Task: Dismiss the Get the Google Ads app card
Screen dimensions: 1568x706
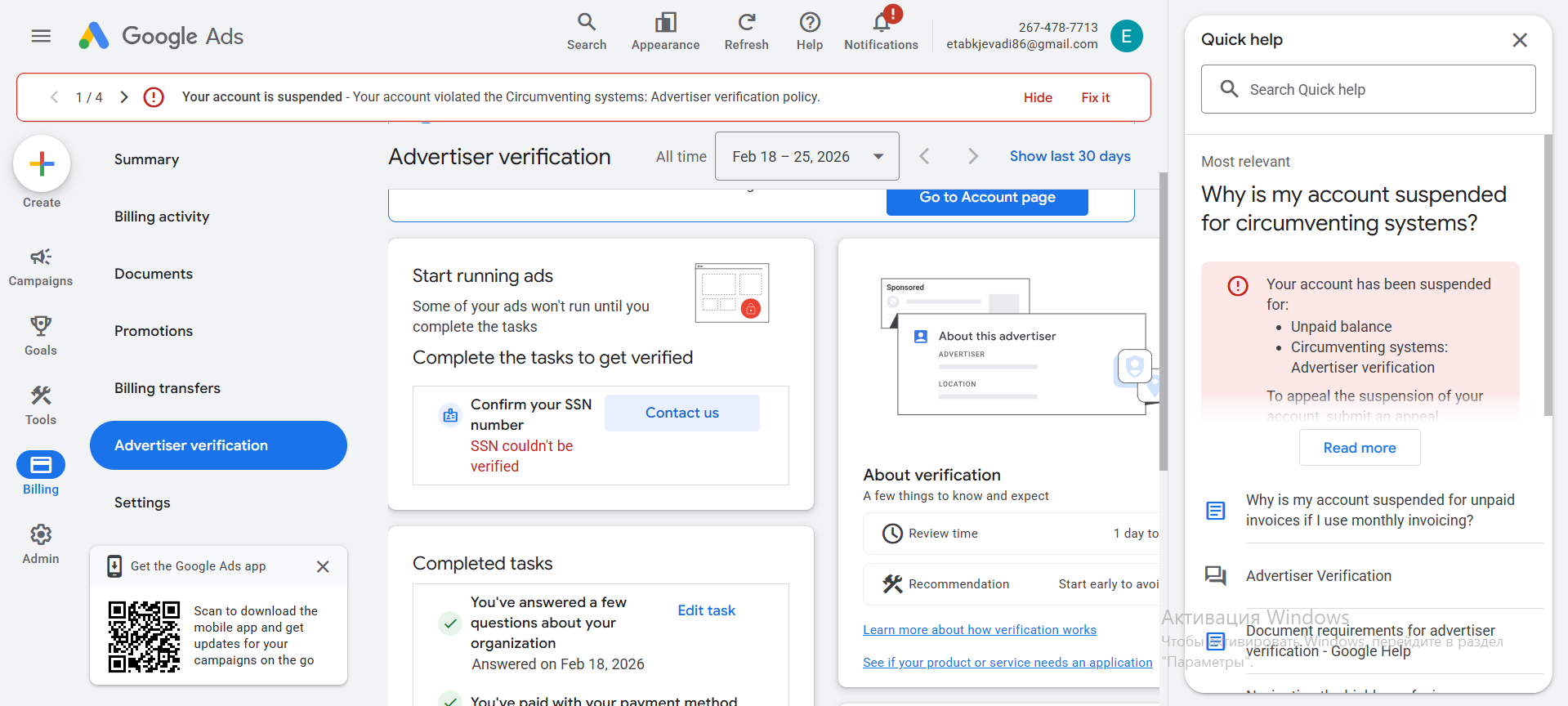Action: 323,566
